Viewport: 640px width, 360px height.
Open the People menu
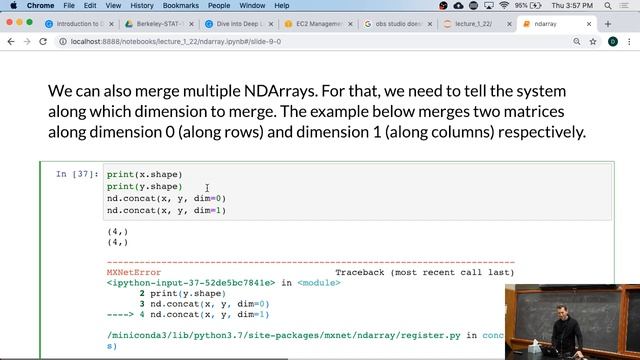[x=219, y=5]
